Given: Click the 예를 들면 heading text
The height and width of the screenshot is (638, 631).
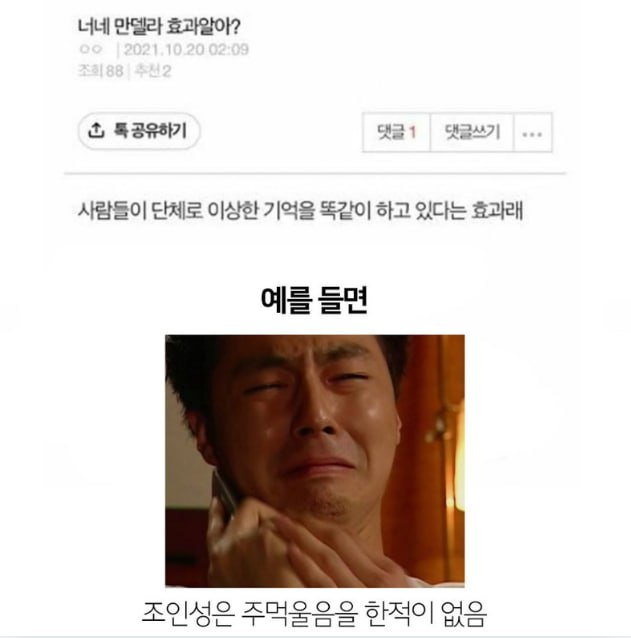Looking at the screenshot, I should tap(314, 300).
